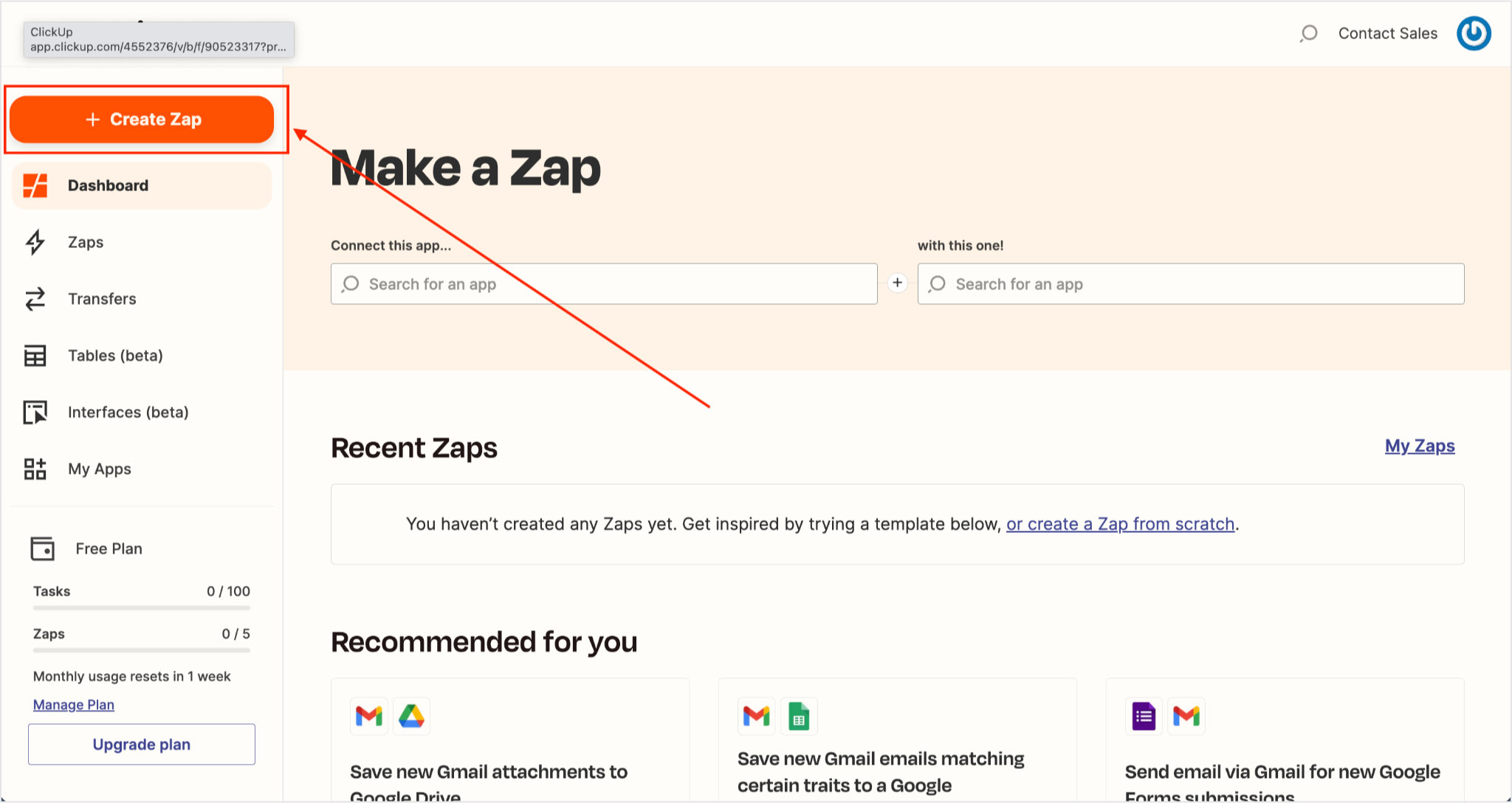1512x803 pixels.
Task: Open My Zaps page
Action: pyautogui.click(x=1419, y=447)
